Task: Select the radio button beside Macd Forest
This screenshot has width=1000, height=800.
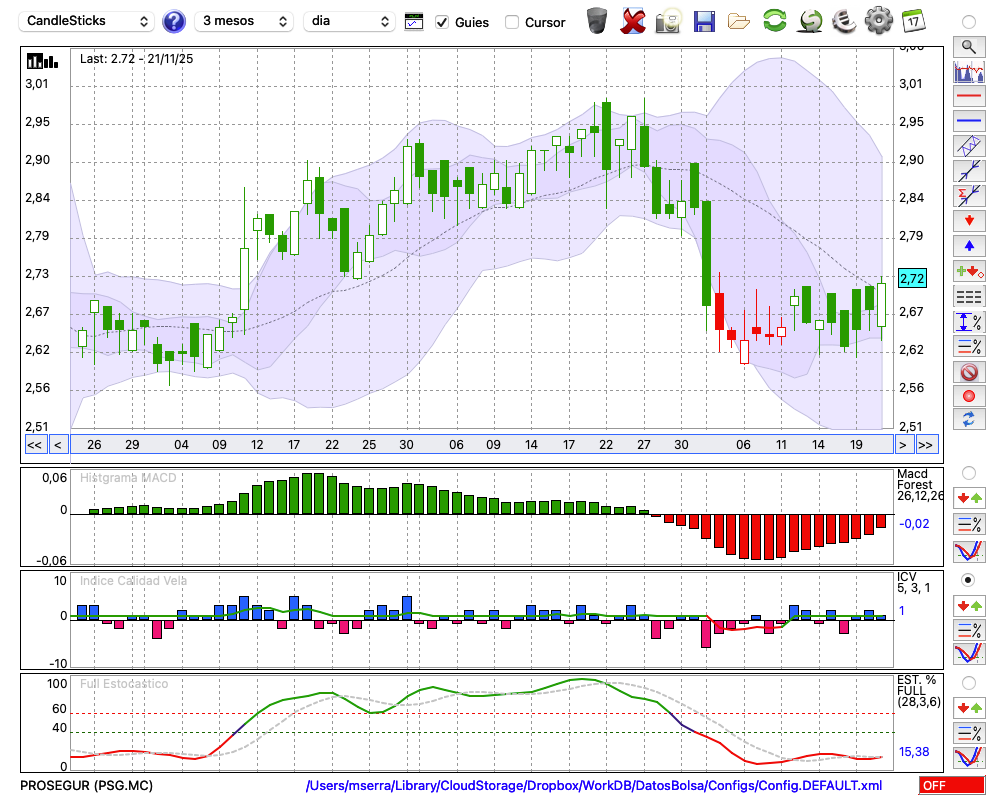Action: [968, 472]
